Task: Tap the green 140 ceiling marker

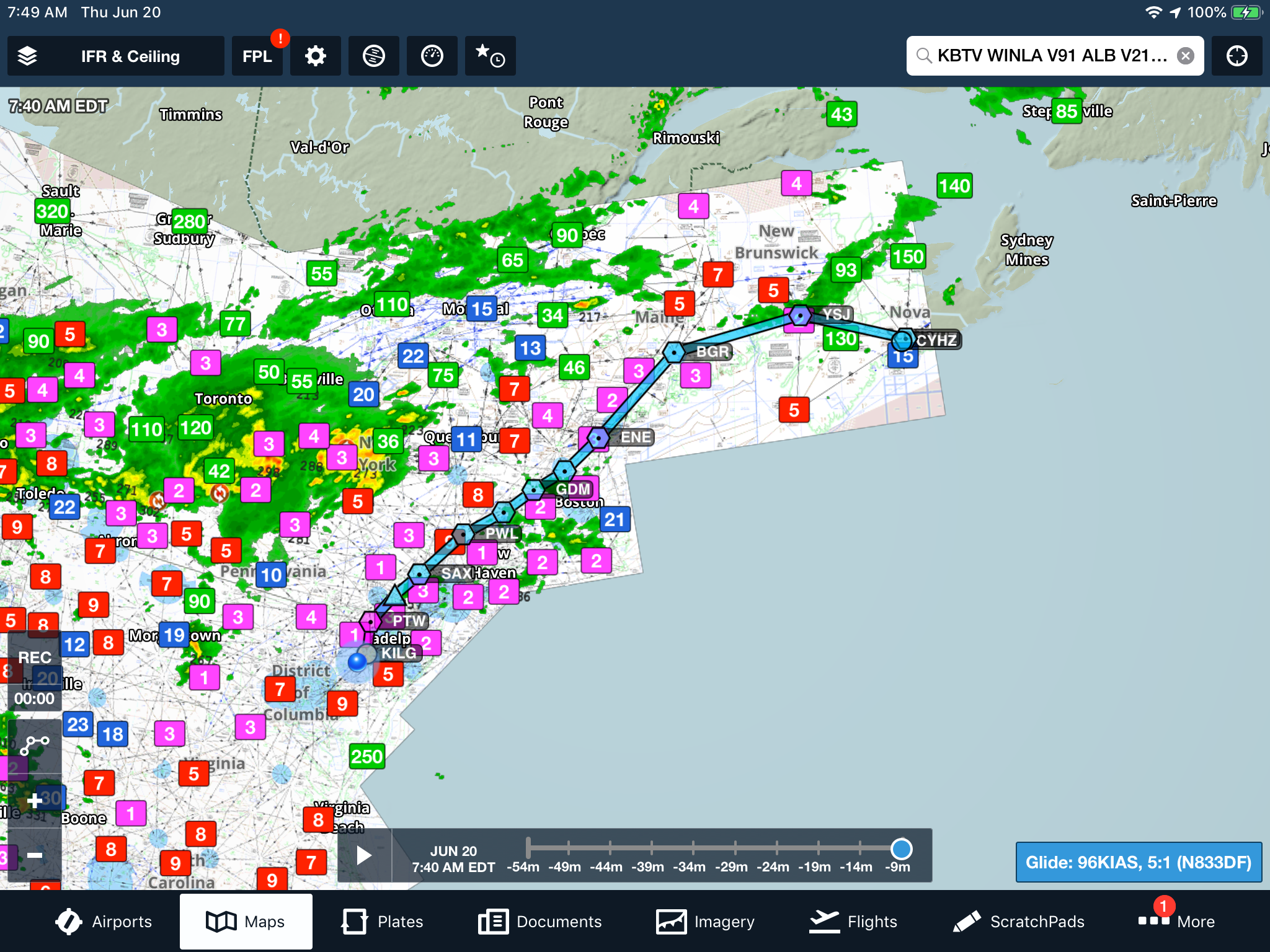Action: click(954, 186)
